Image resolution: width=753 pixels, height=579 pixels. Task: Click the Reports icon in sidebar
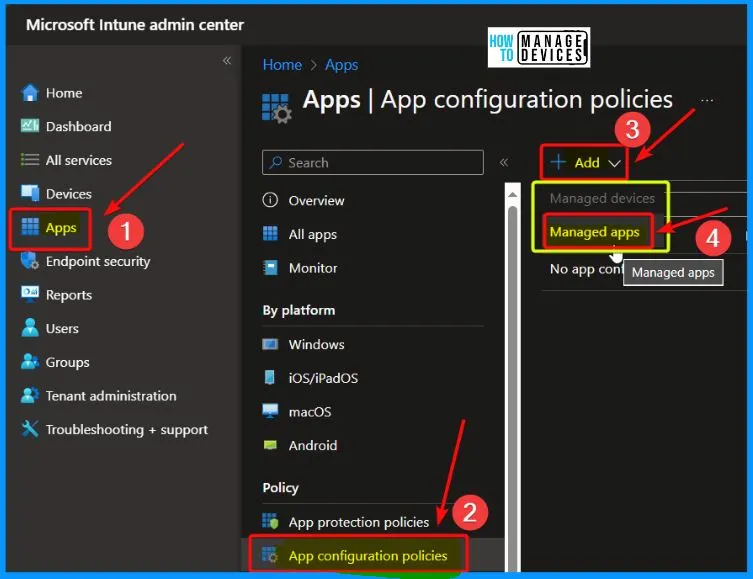30,294
